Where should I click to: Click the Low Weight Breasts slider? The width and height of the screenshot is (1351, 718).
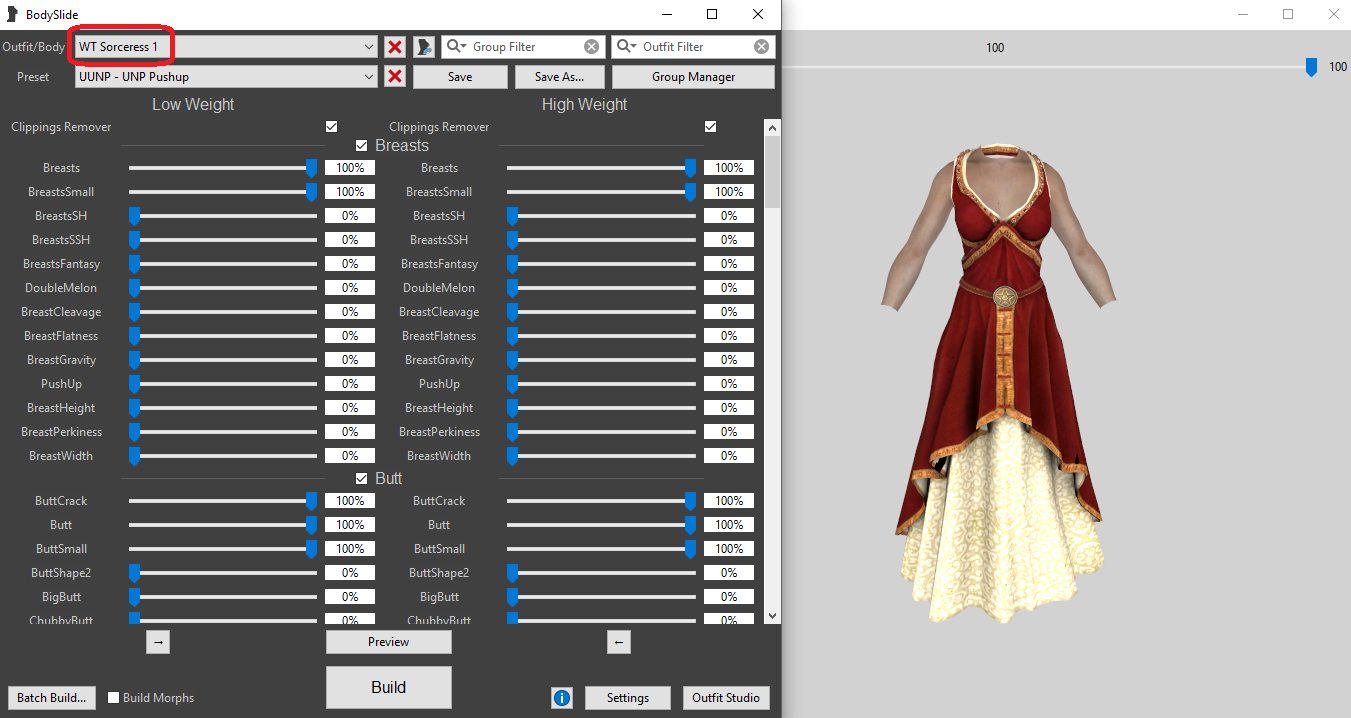pos(223,168)
